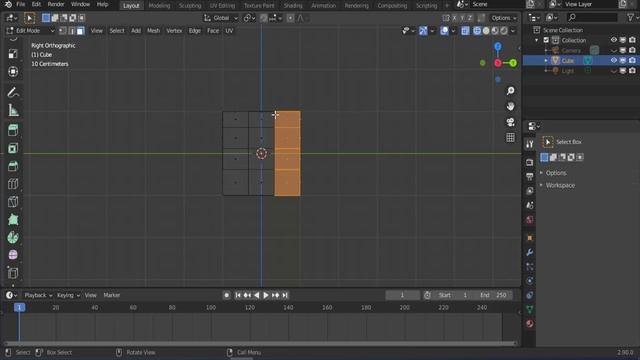Toggle Collection eye visibility icon
This screenshot has height=360, width=640.
(x=613, y=40)
